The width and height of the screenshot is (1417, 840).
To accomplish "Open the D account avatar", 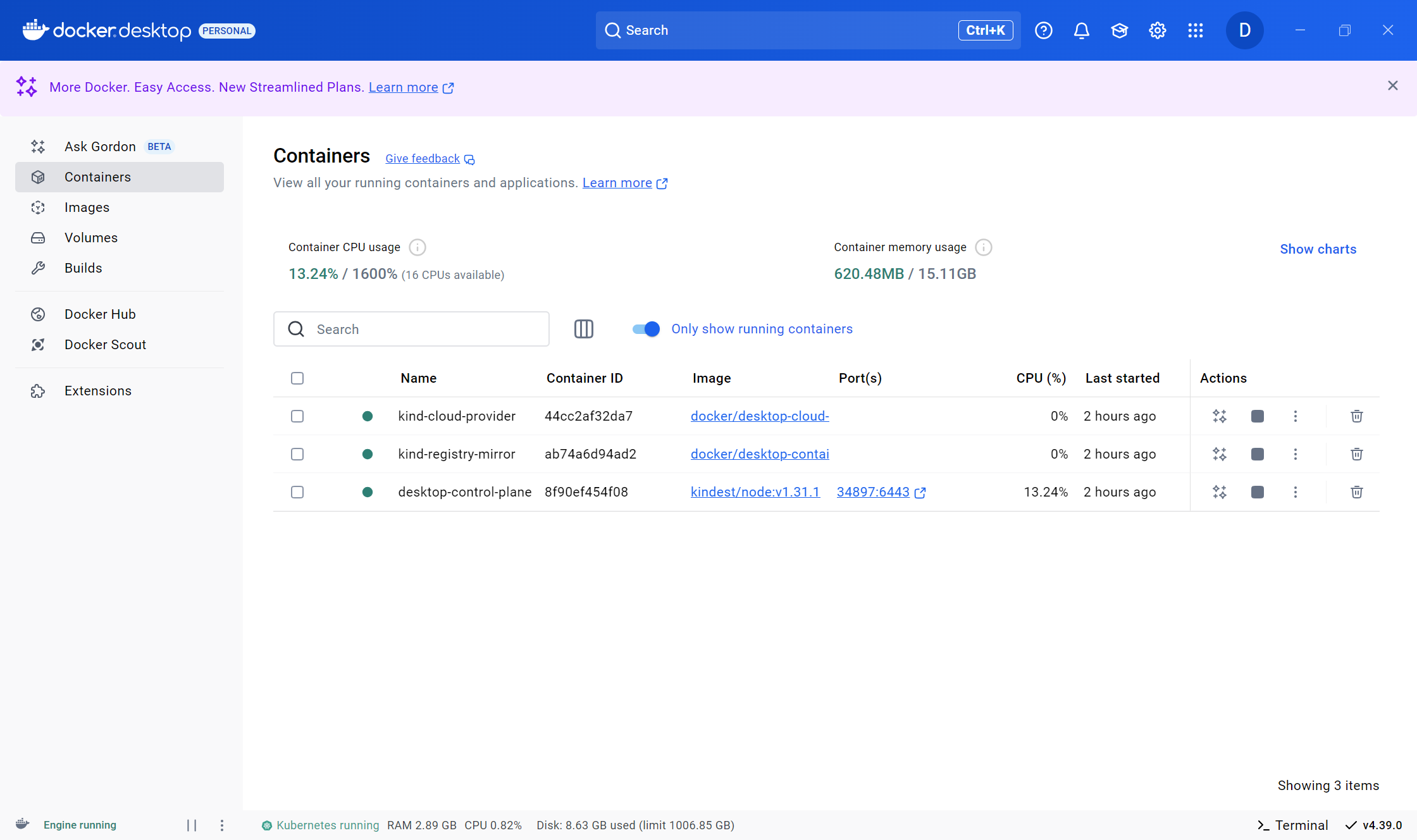I will pyautogui.click(x=1245, y=30).
